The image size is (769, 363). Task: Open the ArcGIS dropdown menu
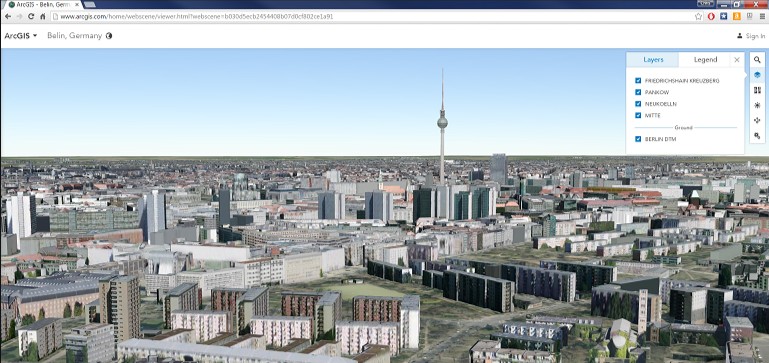pyautogui.click(x=21, y=36)
